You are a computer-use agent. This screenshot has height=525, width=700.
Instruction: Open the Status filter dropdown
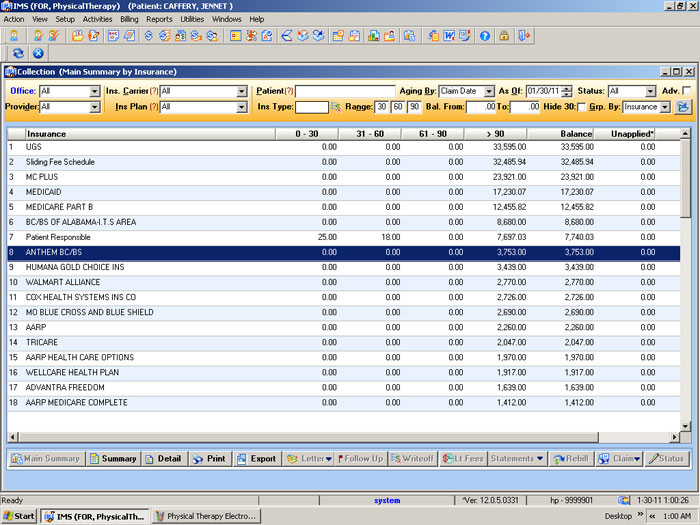(x=650, y=91)
